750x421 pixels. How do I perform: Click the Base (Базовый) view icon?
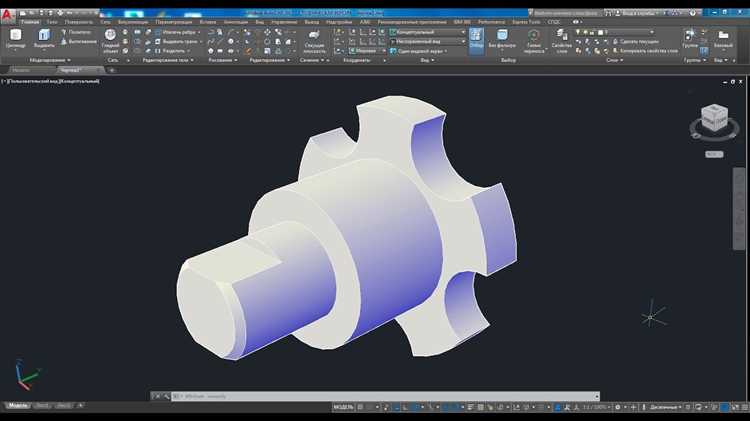(x=723, y=39)
